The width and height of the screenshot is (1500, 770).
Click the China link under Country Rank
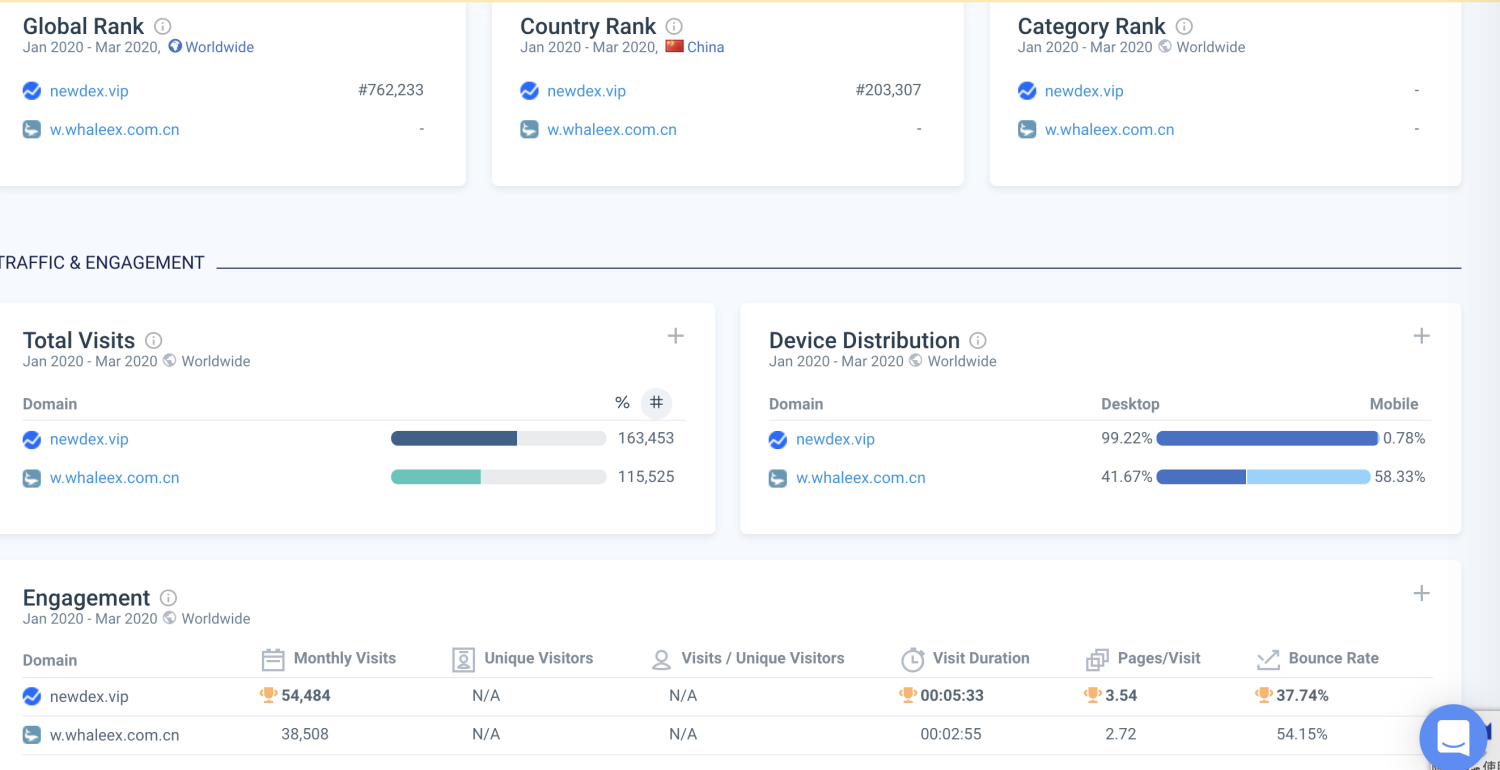[x=705, y=47]
